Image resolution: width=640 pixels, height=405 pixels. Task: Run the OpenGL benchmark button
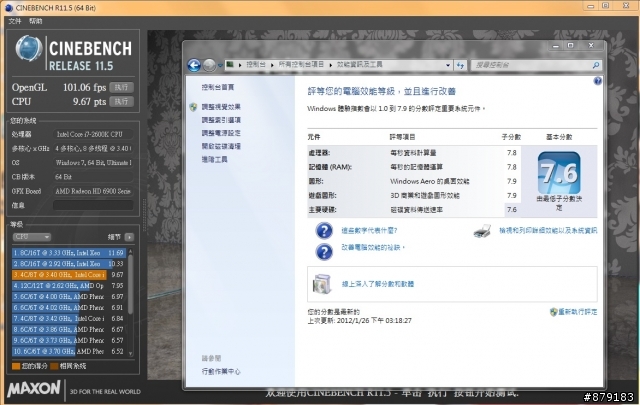click(x=121, y=88)
